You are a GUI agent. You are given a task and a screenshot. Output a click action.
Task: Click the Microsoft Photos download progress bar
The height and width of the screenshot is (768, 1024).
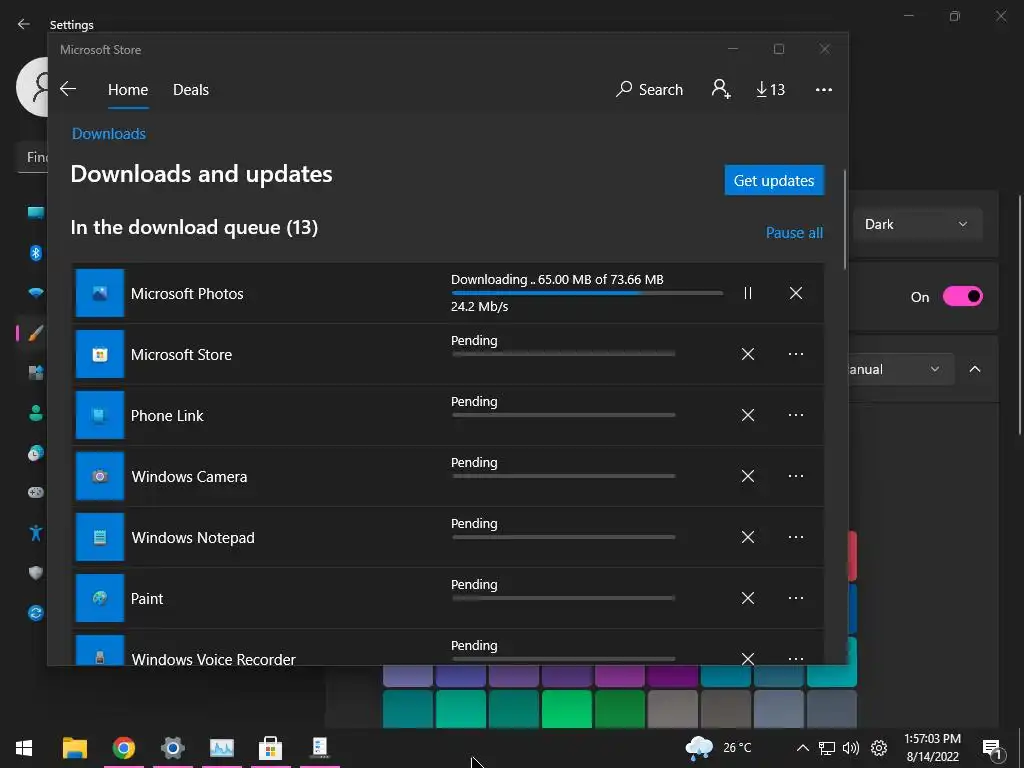click(x=586, y=293)
